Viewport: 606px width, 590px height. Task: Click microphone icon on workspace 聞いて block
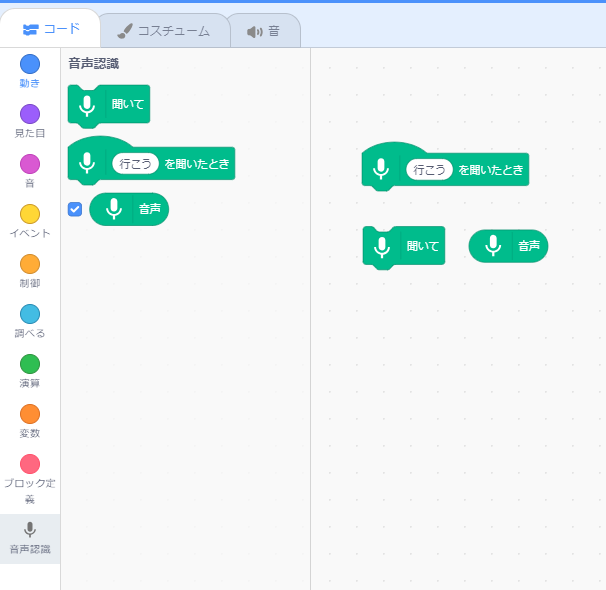click(x=382, y=247)
